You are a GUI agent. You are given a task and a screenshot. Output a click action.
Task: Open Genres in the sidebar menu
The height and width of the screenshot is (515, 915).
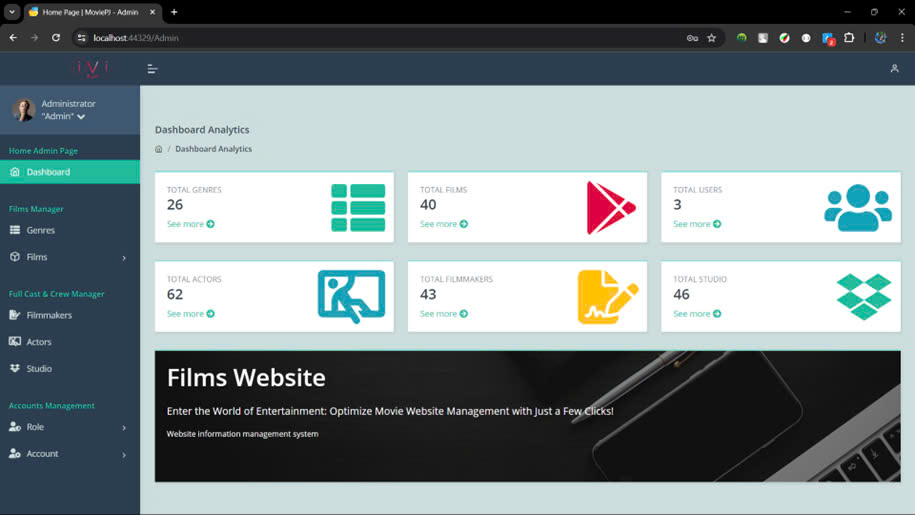[x=69, y=230]
